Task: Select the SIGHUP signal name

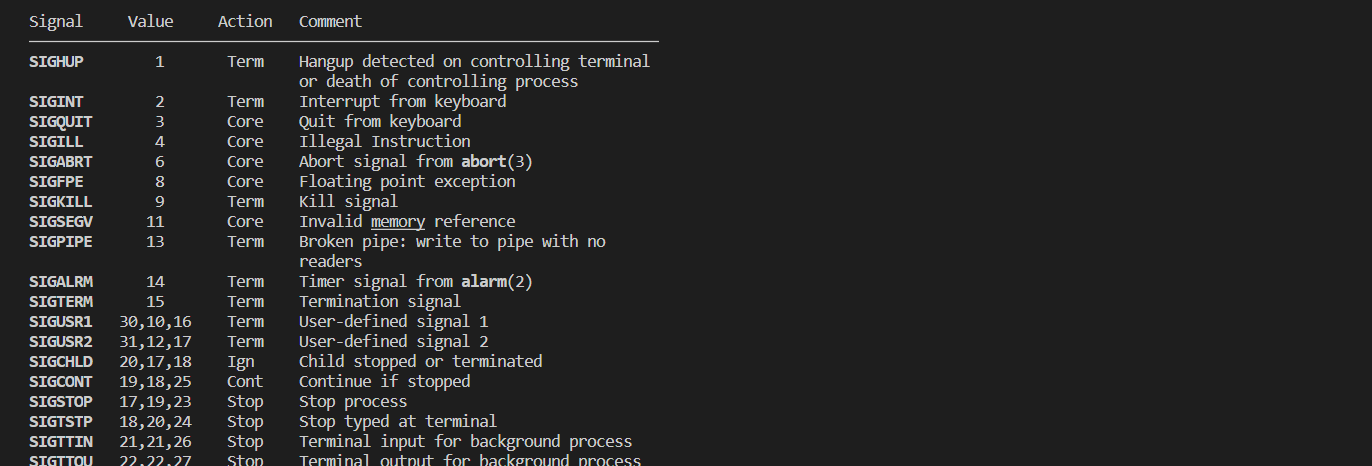Action: click(56, 62)
